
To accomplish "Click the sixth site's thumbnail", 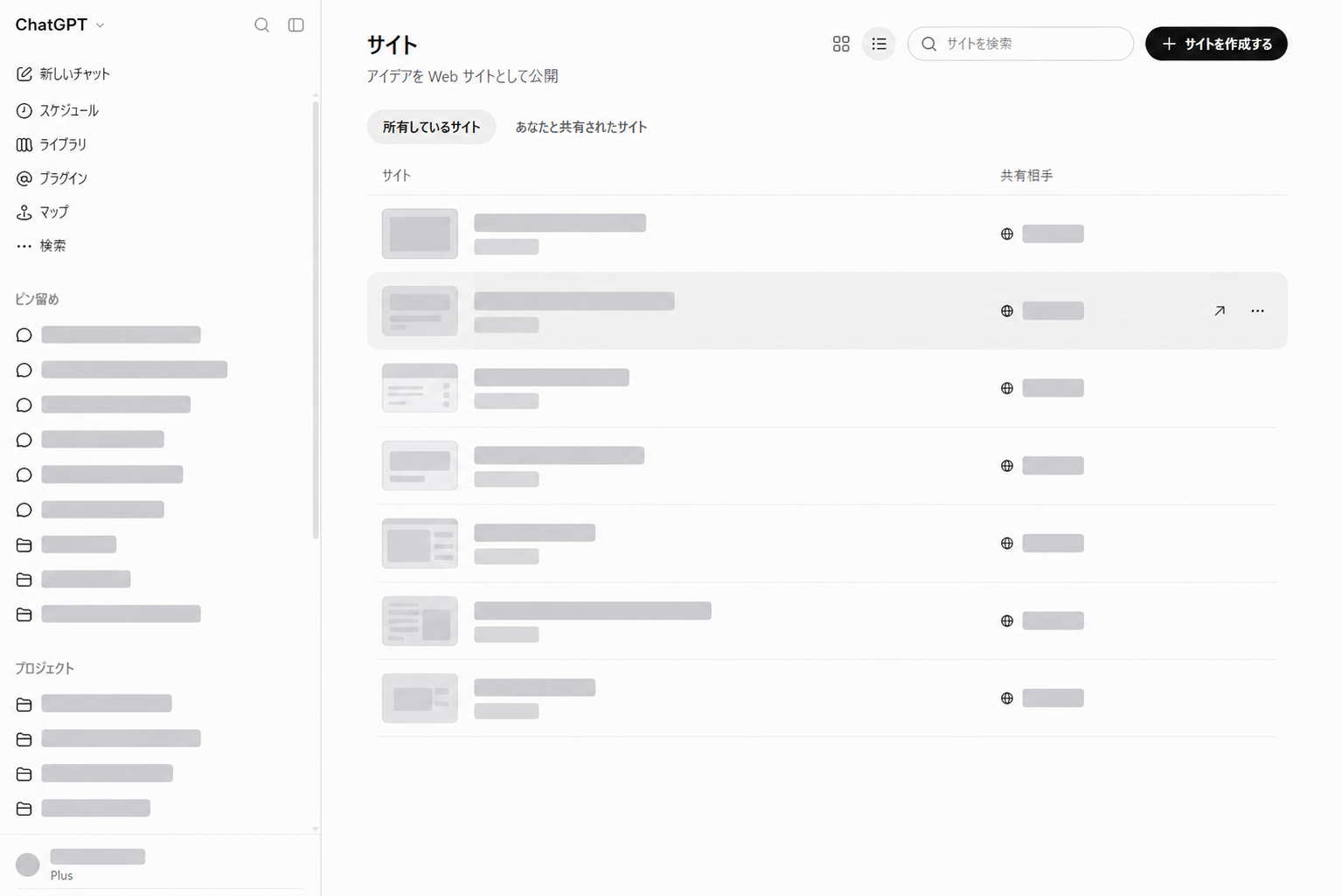I will [x=420, y=621].
